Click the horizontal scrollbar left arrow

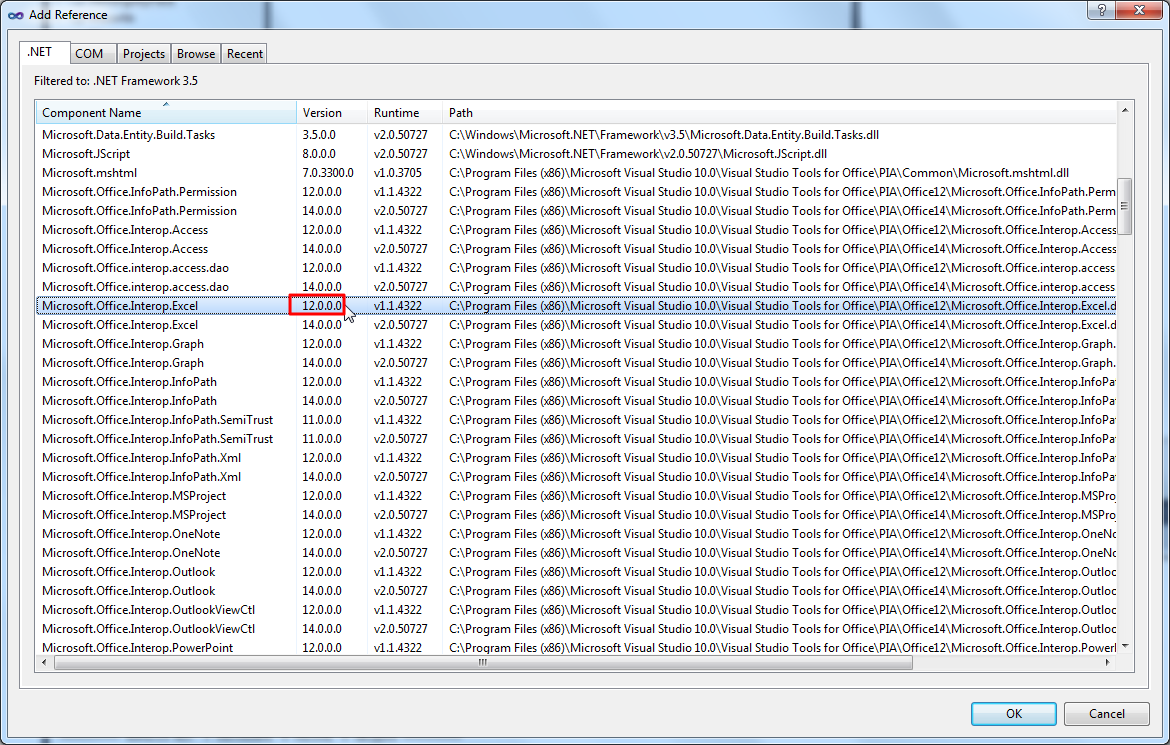point(44,662)
